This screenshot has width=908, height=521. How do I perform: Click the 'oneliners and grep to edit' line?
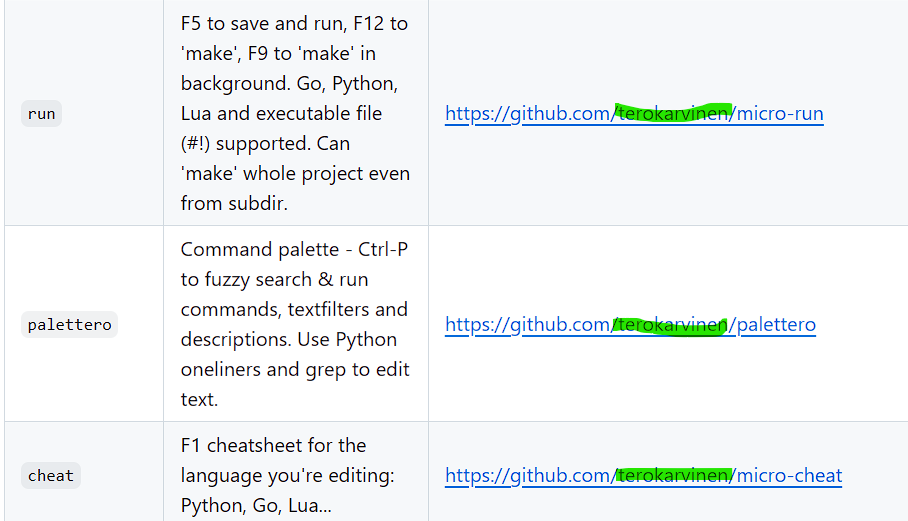point(295,370)
